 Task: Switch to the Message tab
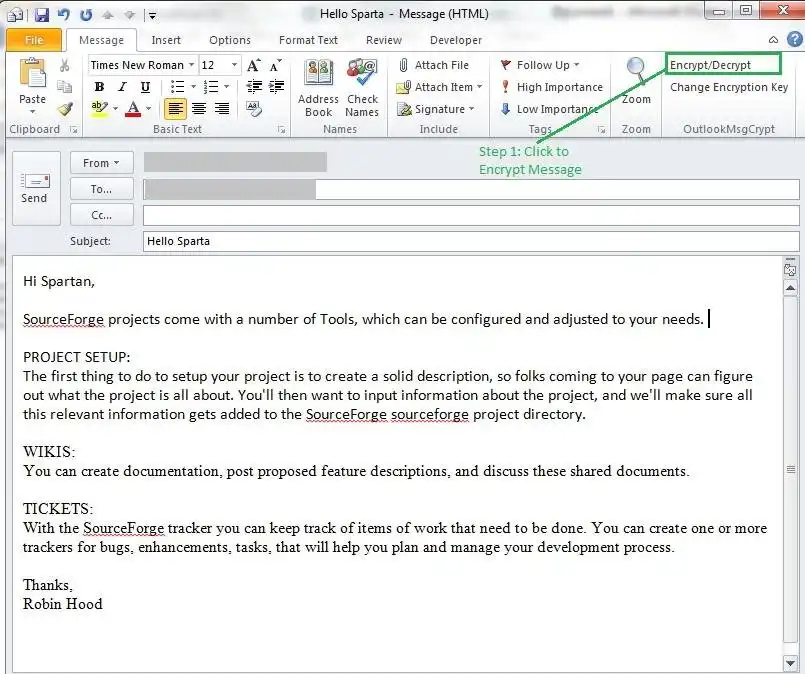[101, 40]
